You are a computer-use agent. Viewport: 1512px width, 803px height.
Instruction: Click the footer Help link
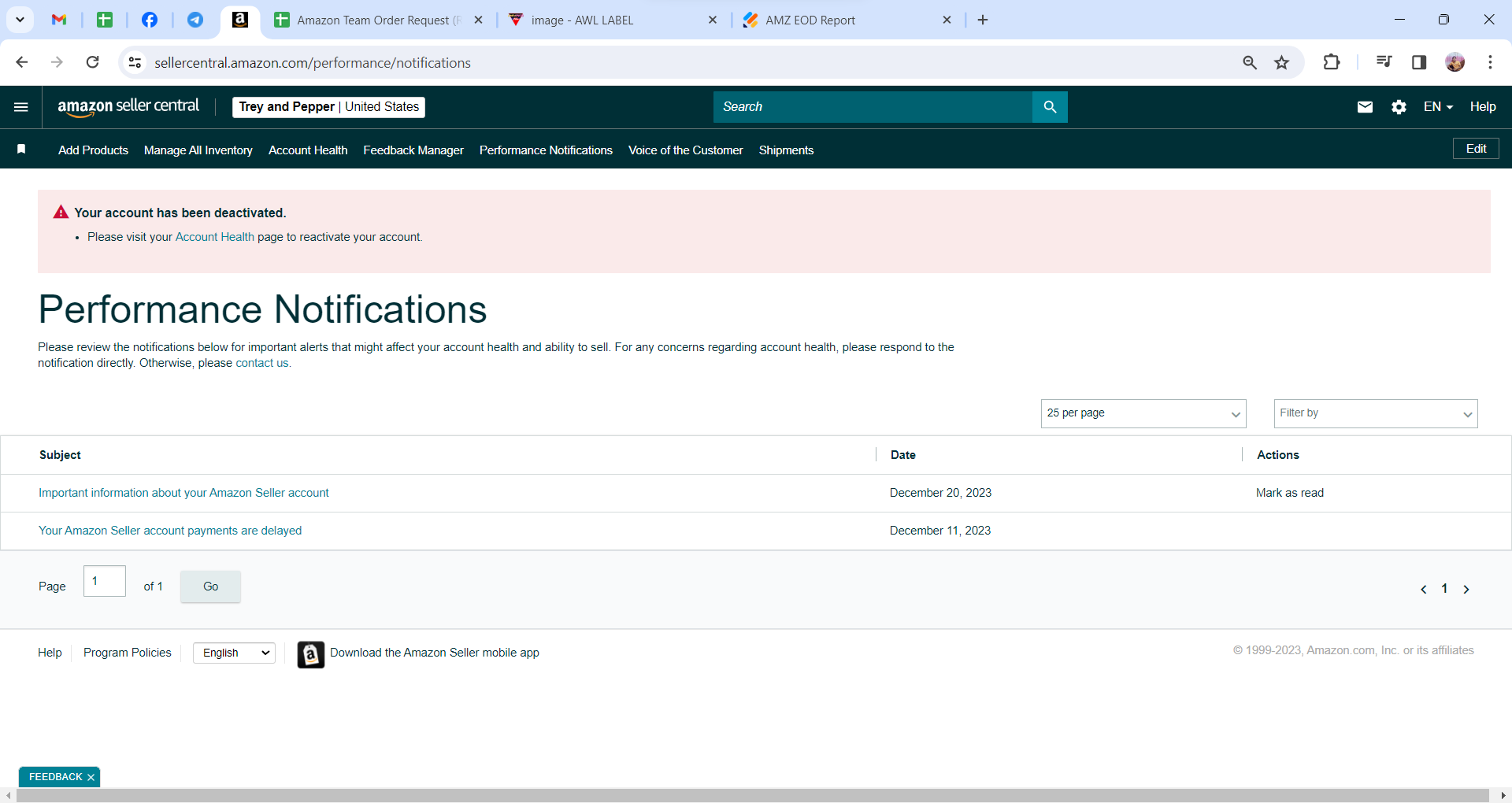click(x=50, y=653)
